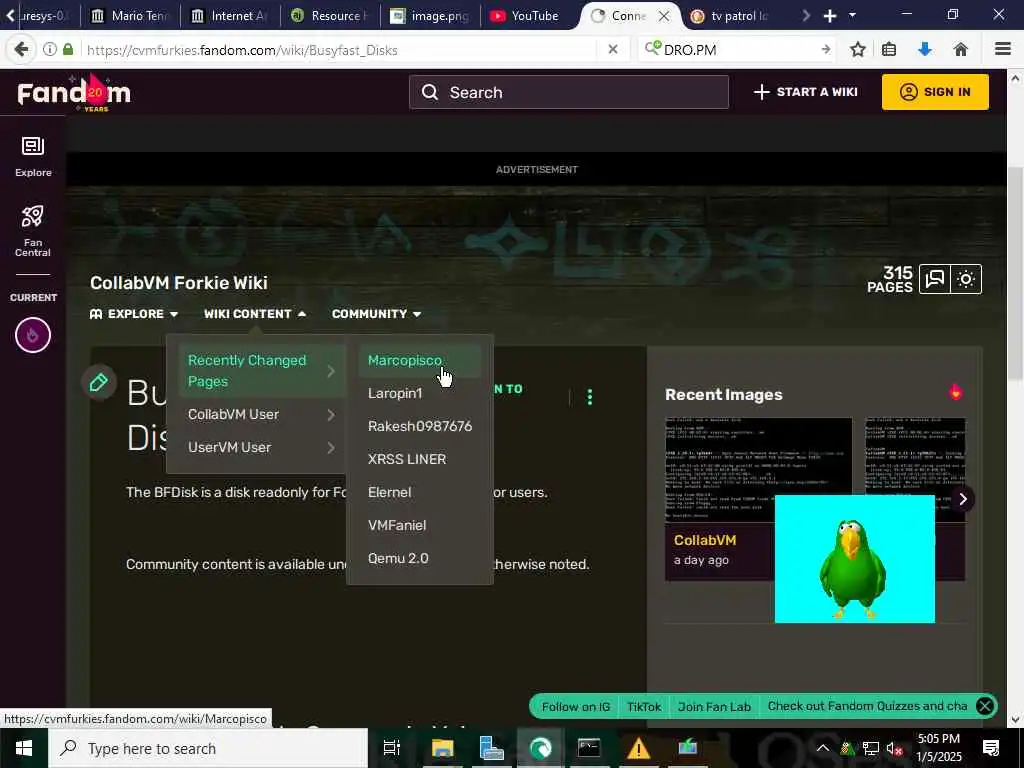Image resolution: width=1024 pixels, height=768 pixels.
Task: Open File Explorer from taskbar
Action: pyautogui.click(x=442, y=748)
